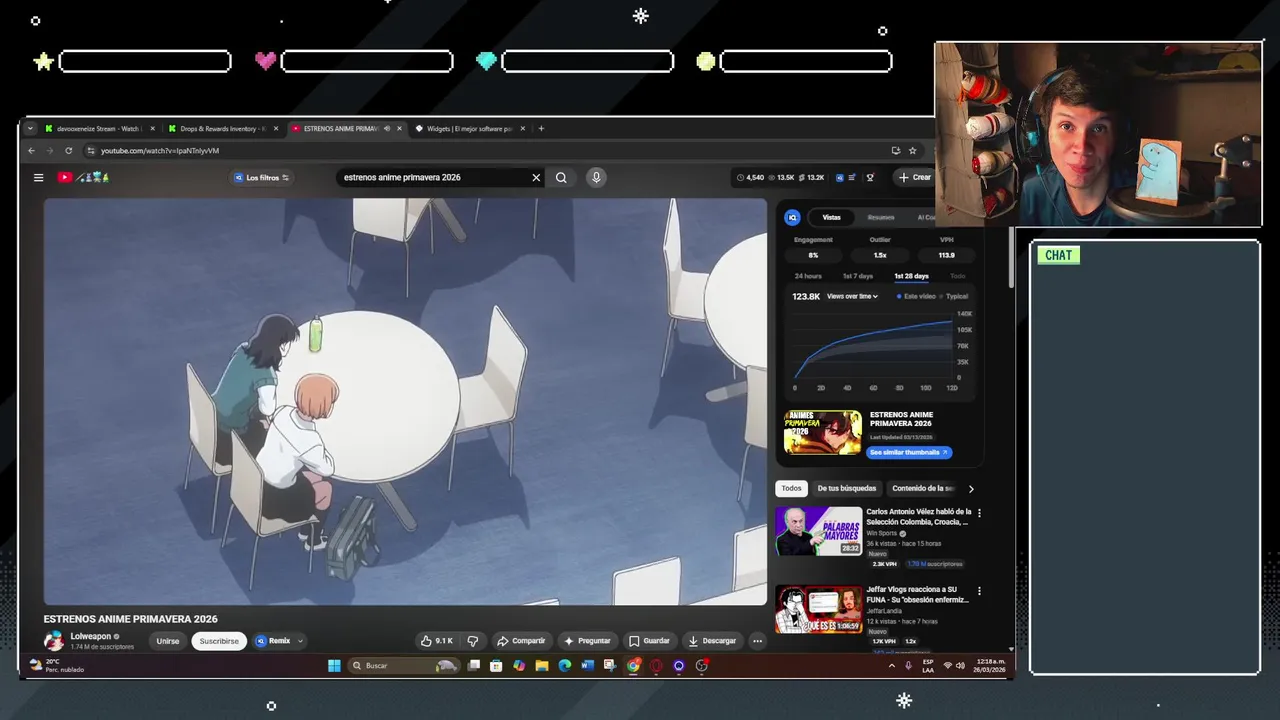1280x720 pixels.
Task: Click the install app icon in address bar
Action: (896, 150)
